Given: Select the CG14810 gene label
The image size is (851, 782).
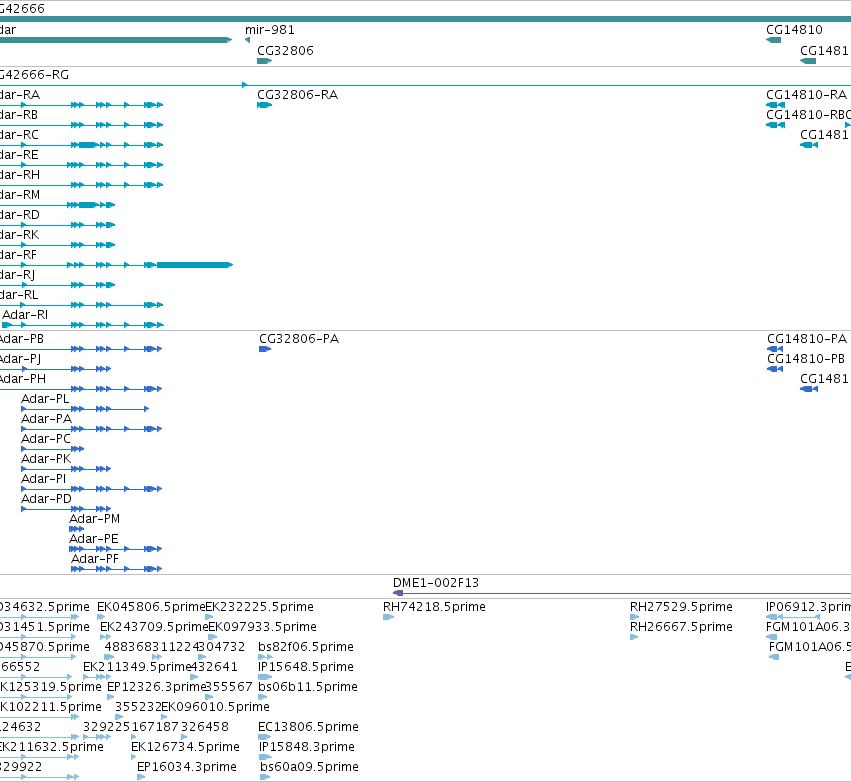Looking at the screenshot, I should click(x=794, y=30).
